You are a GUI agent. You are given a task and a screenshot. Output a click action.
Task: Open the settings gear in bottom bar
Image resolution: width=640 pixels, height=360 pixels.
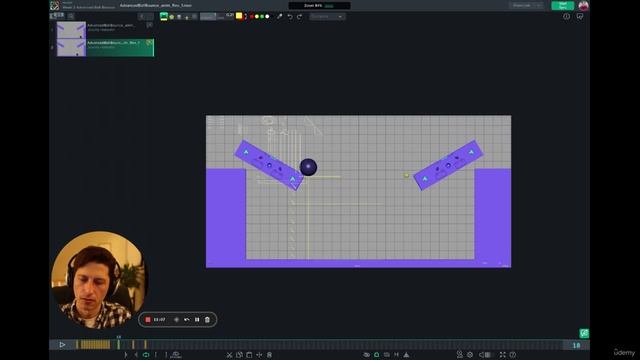[470, 355]
